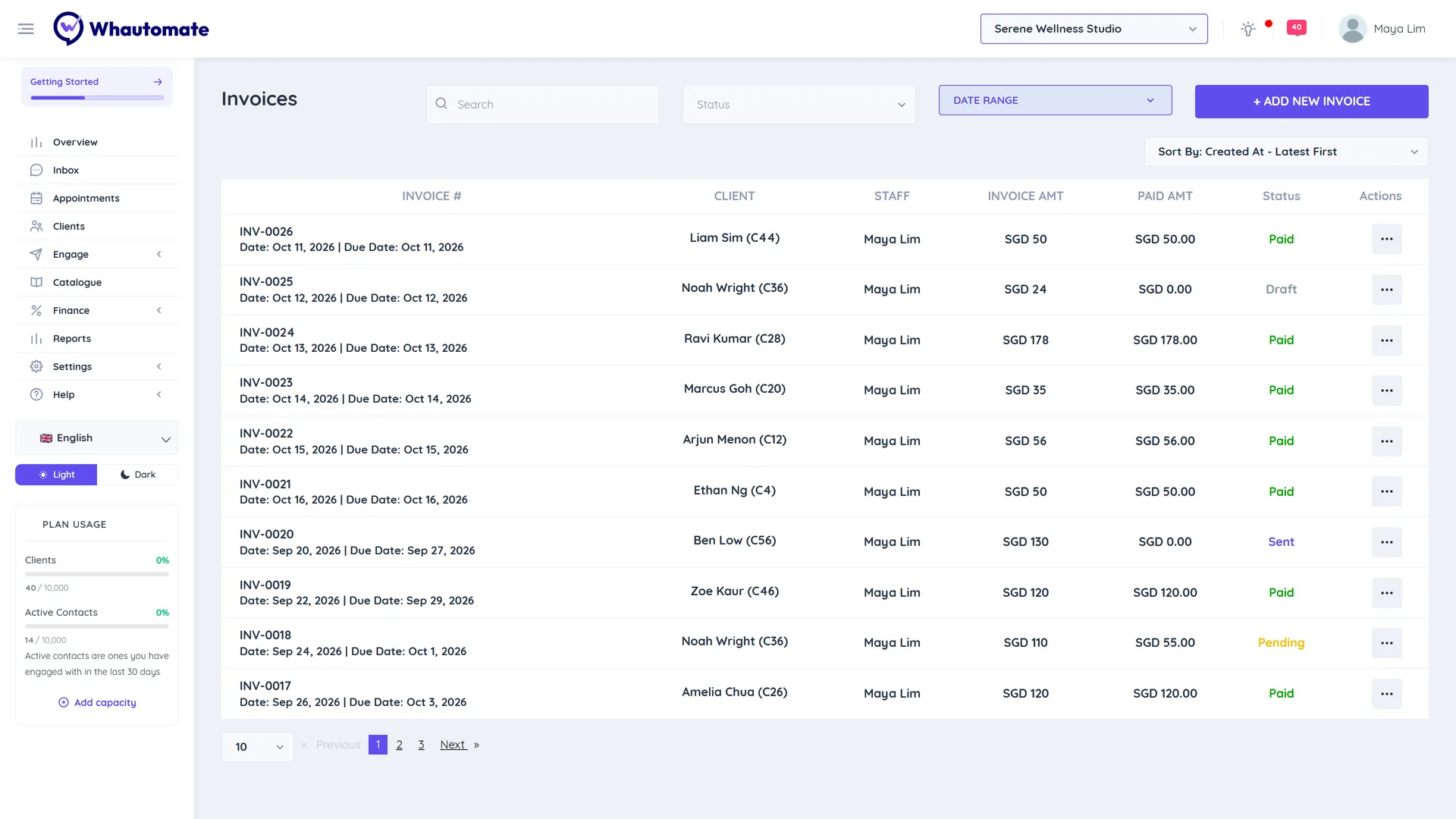1456x819 pixels.
Task: Open actions menu for INV-0024
Action: pyautogui.click(x=1387, y=340)
